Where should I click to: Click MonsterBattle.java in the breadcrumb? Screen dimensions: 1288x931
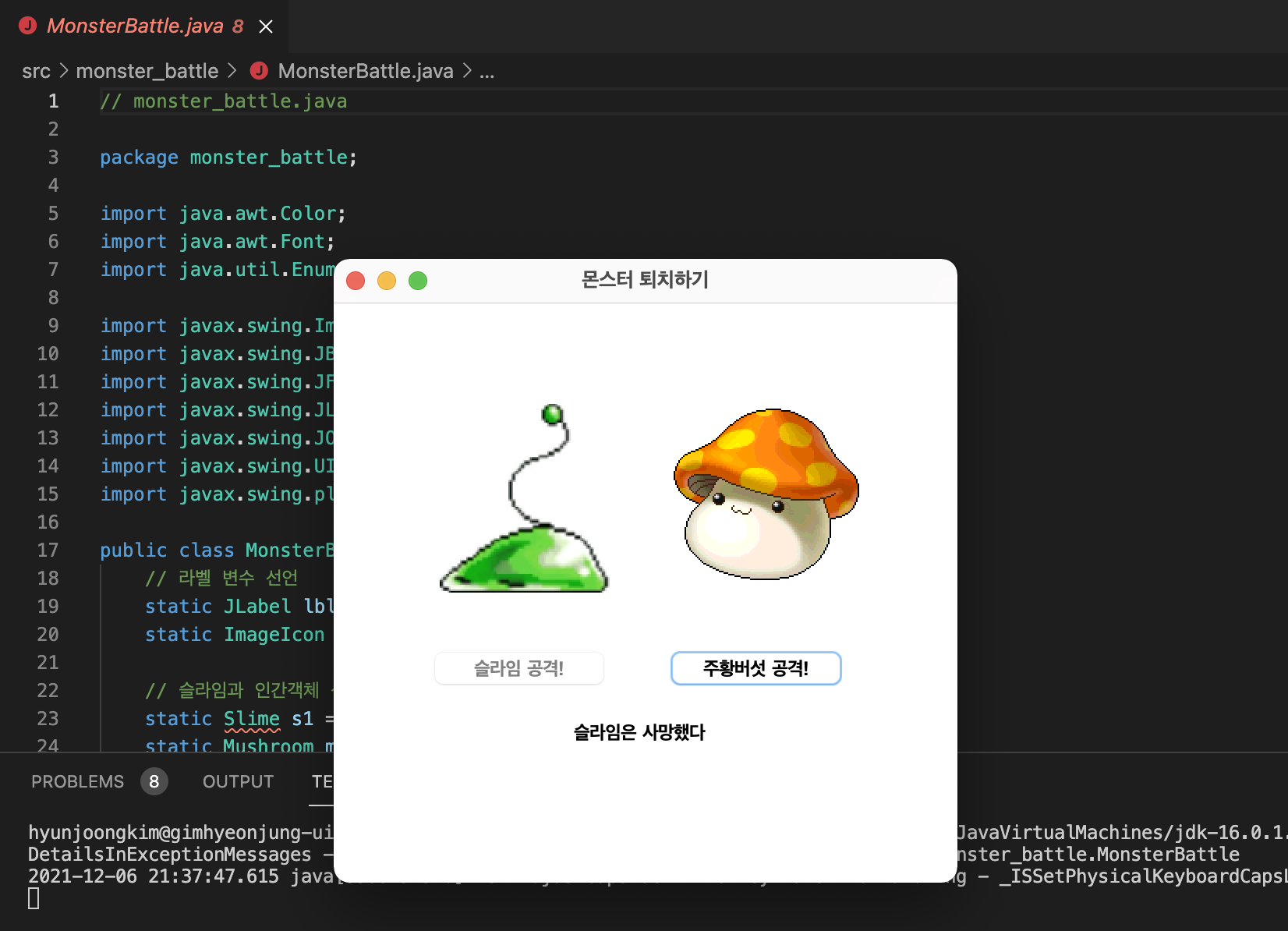[x=366, y=71]
